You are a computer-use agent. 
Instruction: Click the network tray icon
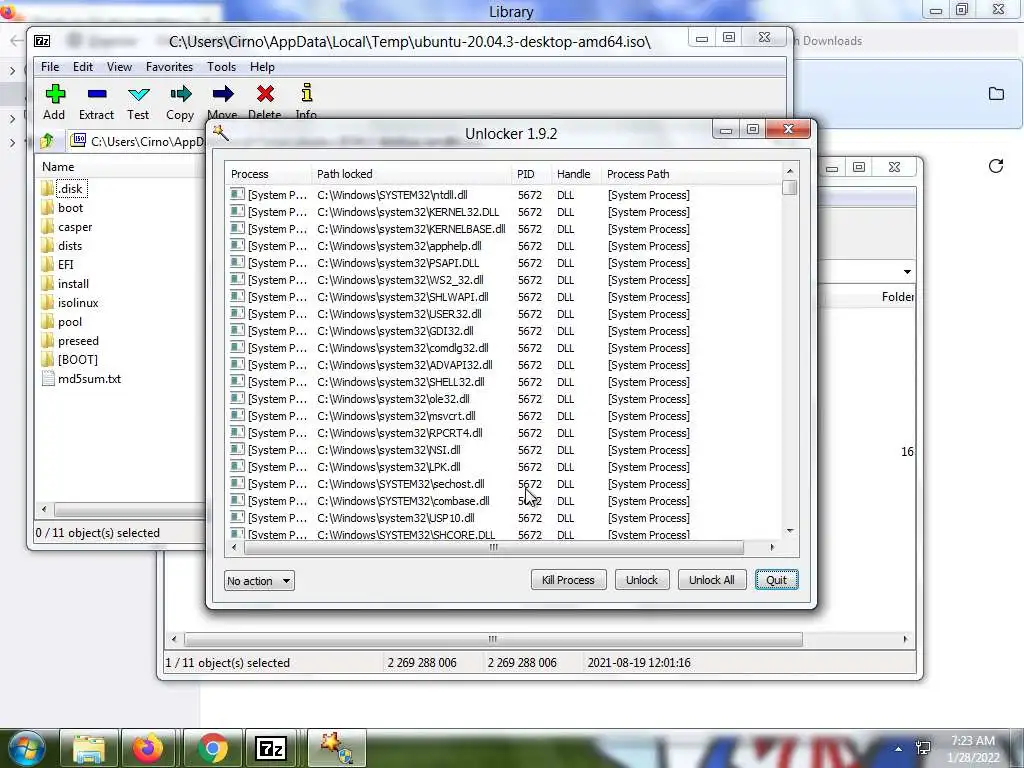pyautogui.click(x=923, y=748)
